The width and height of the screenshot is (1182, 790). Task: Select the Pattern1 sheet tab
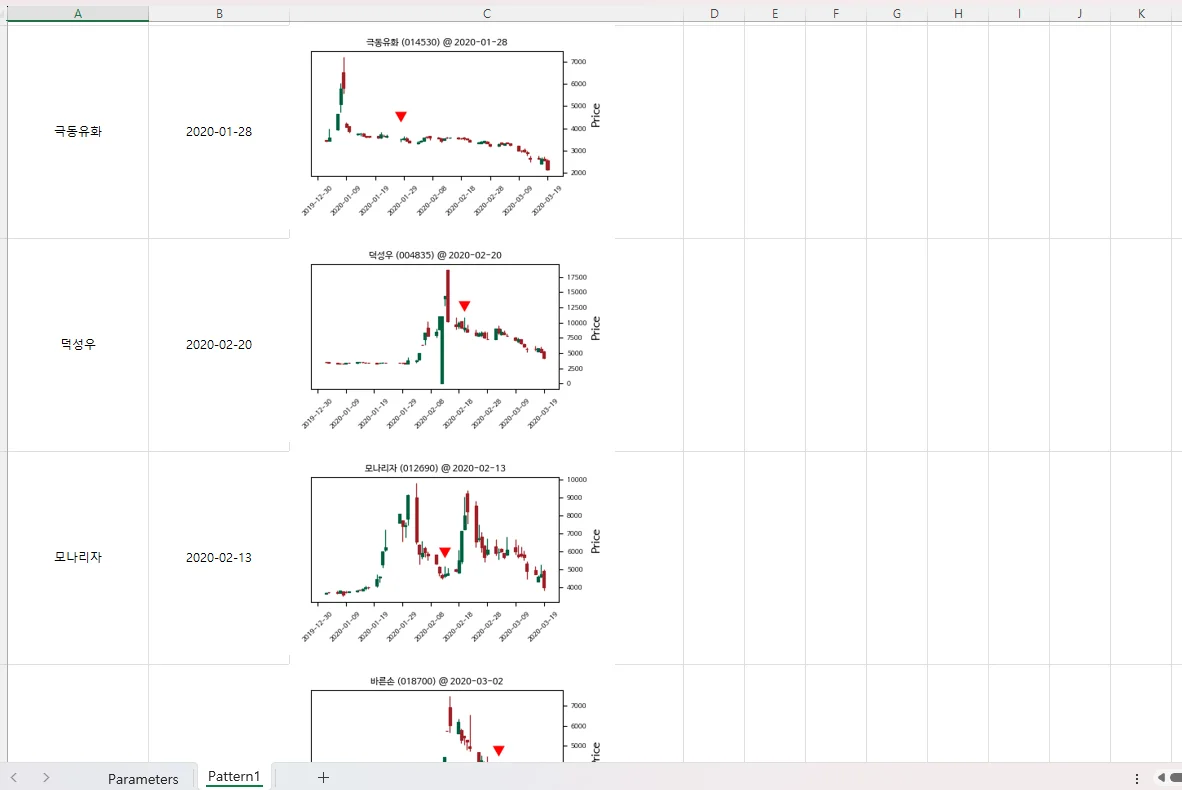[x=234, y=777]
